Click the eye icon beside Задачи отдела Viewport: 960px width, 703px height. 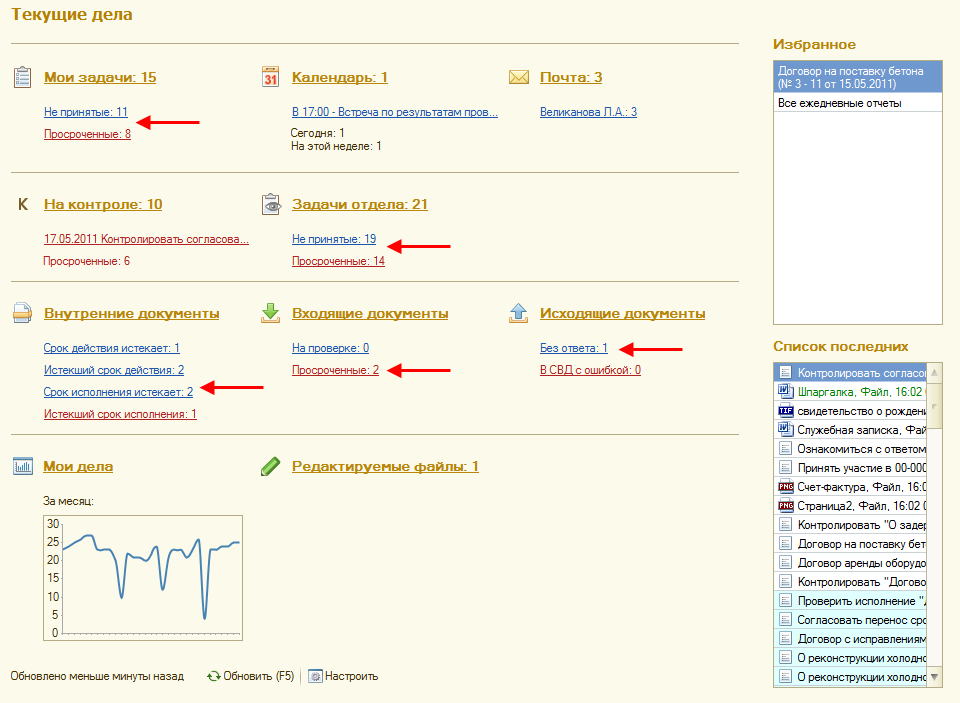(x=270, y=204)
